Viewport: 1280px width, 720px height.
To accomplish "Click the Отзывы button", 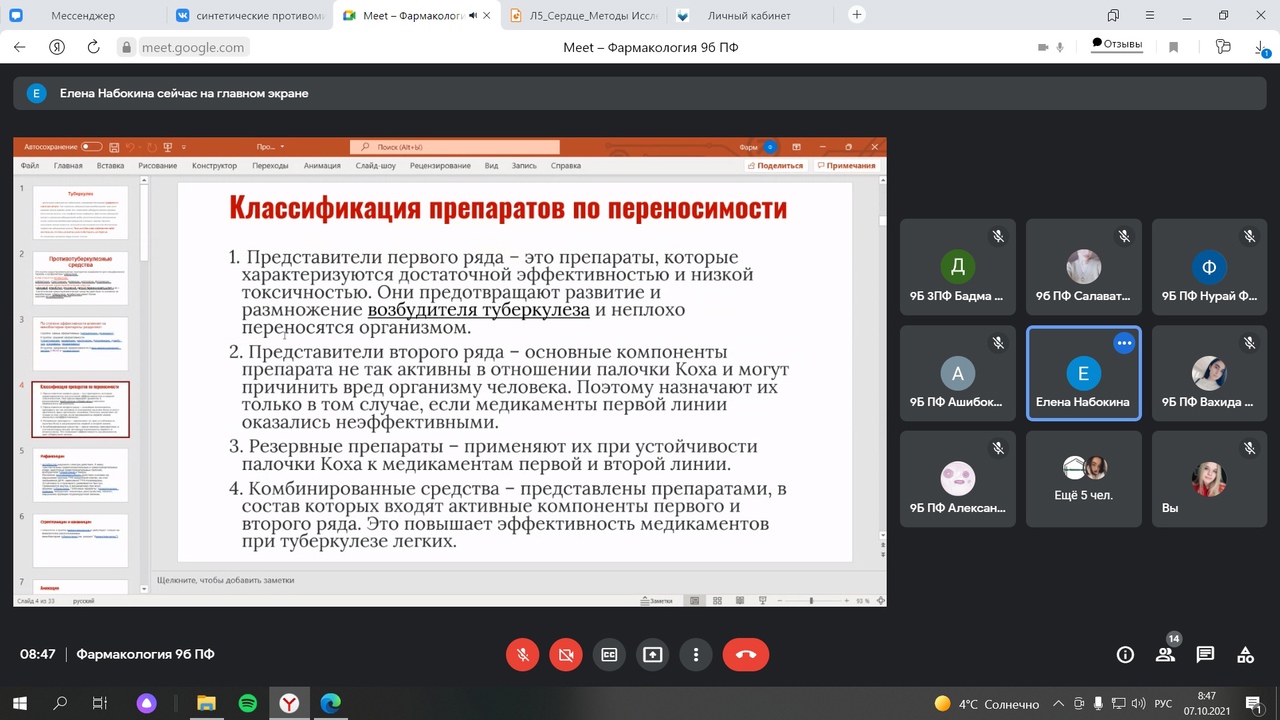I will (1117, 44).
